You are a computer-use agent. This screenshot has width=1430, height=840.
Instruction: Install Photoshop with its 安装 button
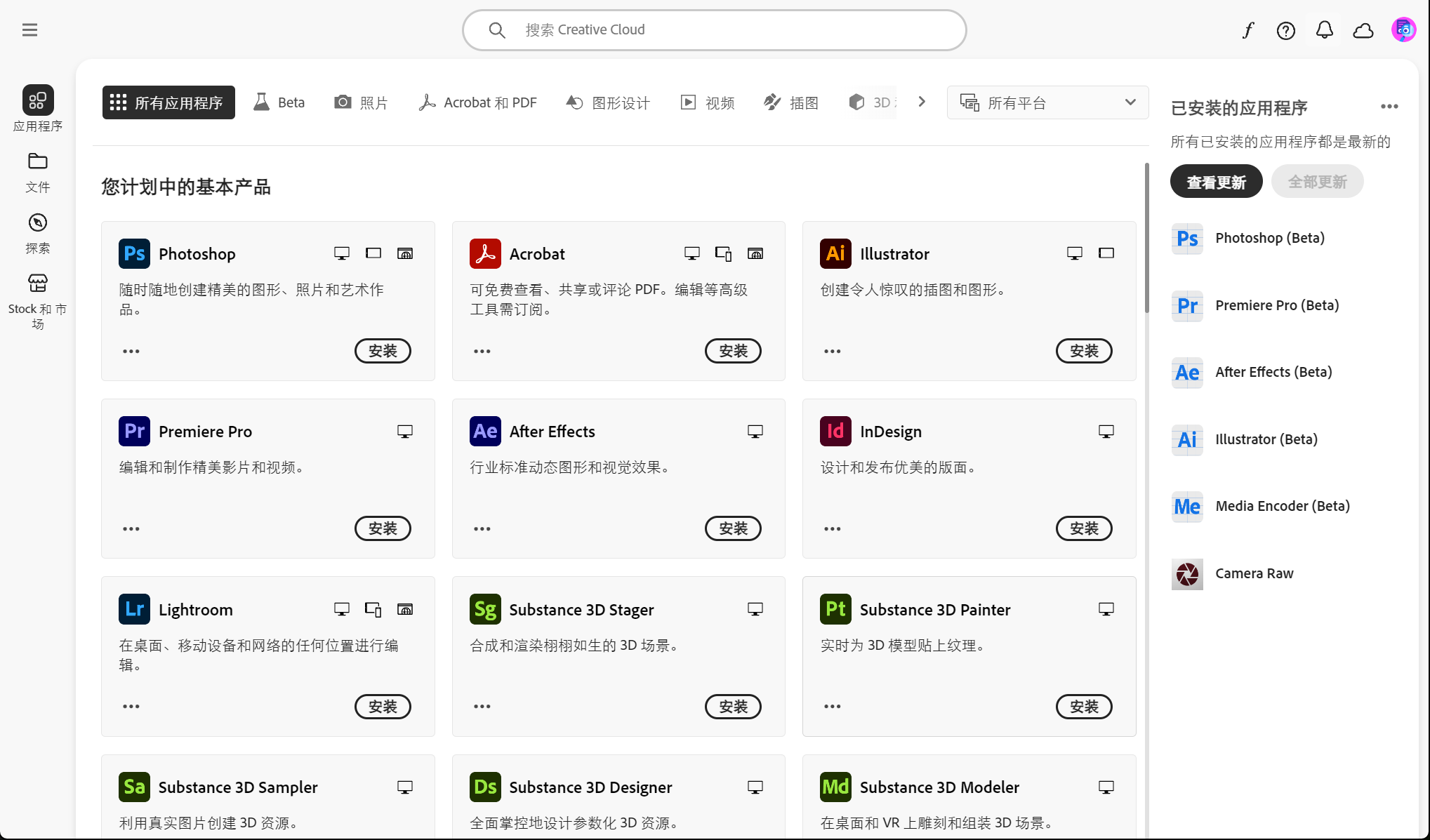(383, 351)
